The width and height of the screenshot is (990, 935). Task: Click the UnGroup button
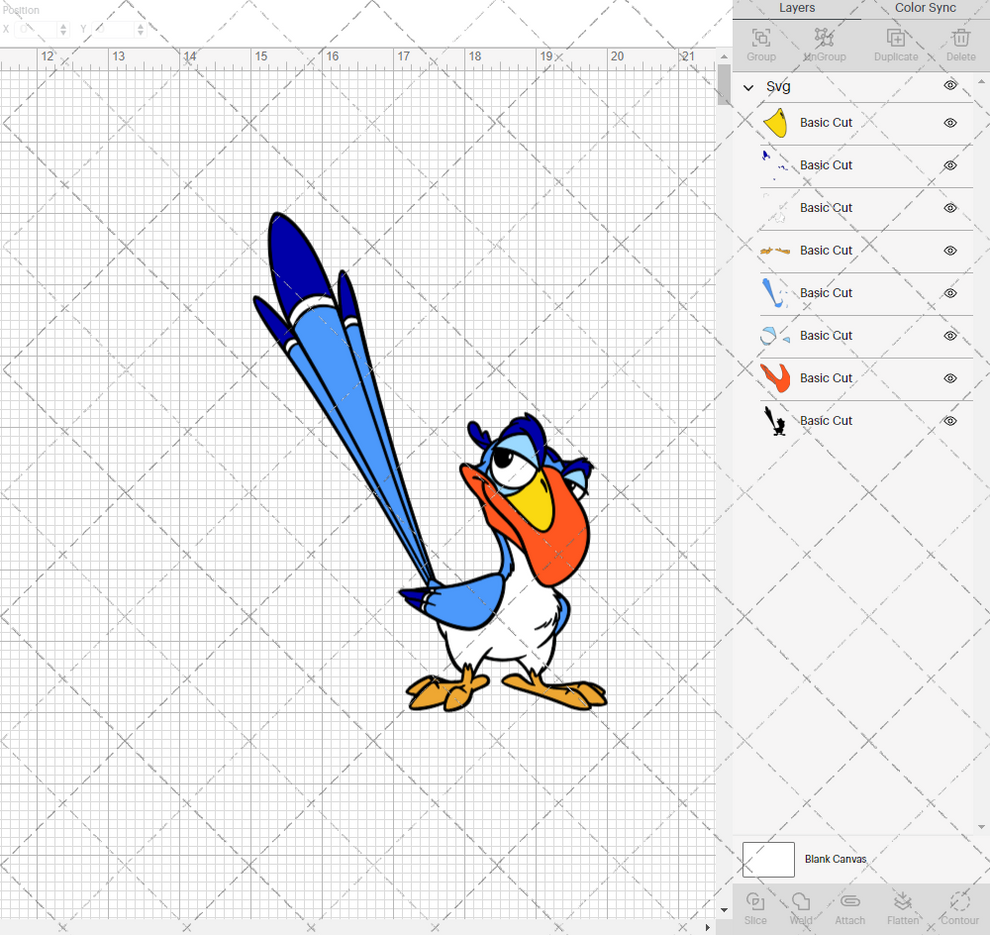(x=824, y=44)
